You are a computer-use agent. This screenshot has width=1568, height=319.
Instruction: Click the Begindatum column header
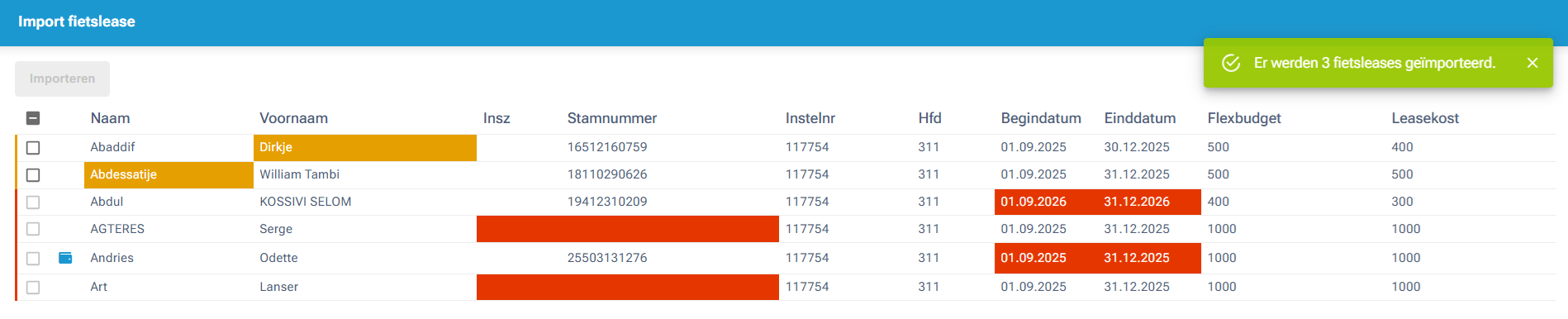[x=1041, y=118]
